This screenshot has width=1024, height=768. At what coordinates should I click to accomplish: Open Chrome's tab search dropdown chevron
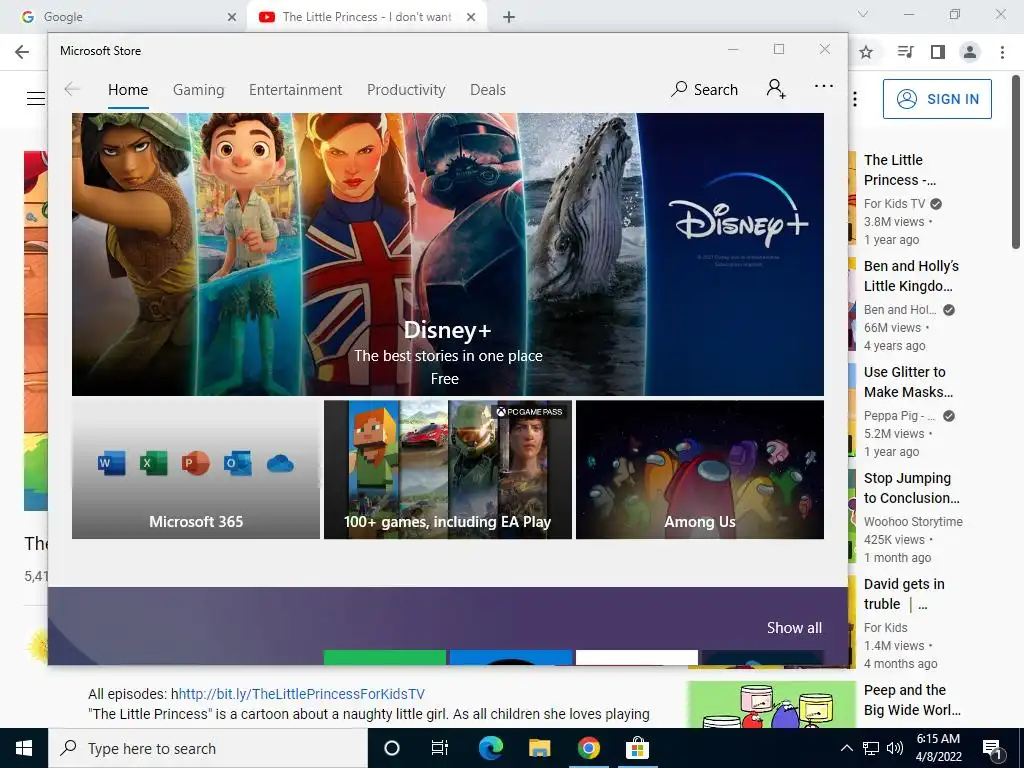[x=863, y=14]
